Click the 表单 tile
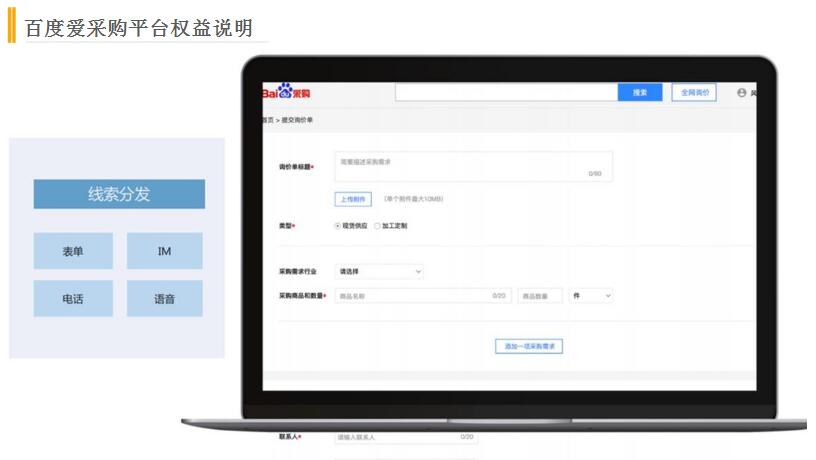Image resolution: width=816 pixels, height=460 pixels. 73,251
